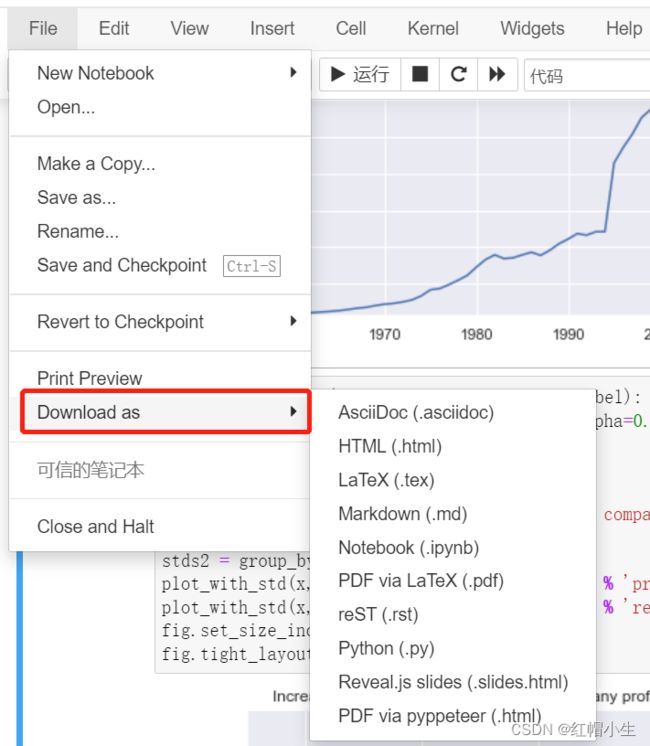This screenshot has height=746, width=650.
Task: Download as PDF via pyppeteer (.html)
Action: (x=453, y=716)
